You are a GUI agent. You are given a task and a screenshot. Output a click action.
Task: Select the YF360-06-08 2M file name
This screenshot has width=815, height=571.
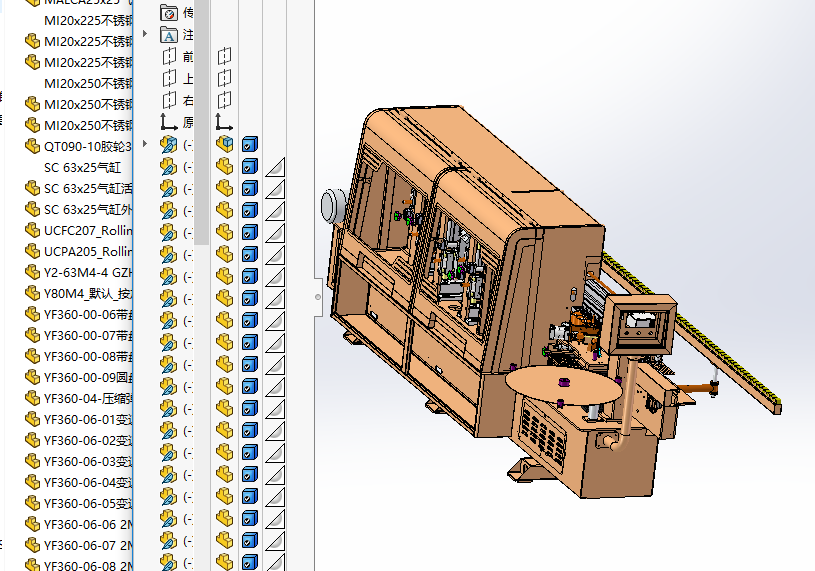(x=88, y=565)
